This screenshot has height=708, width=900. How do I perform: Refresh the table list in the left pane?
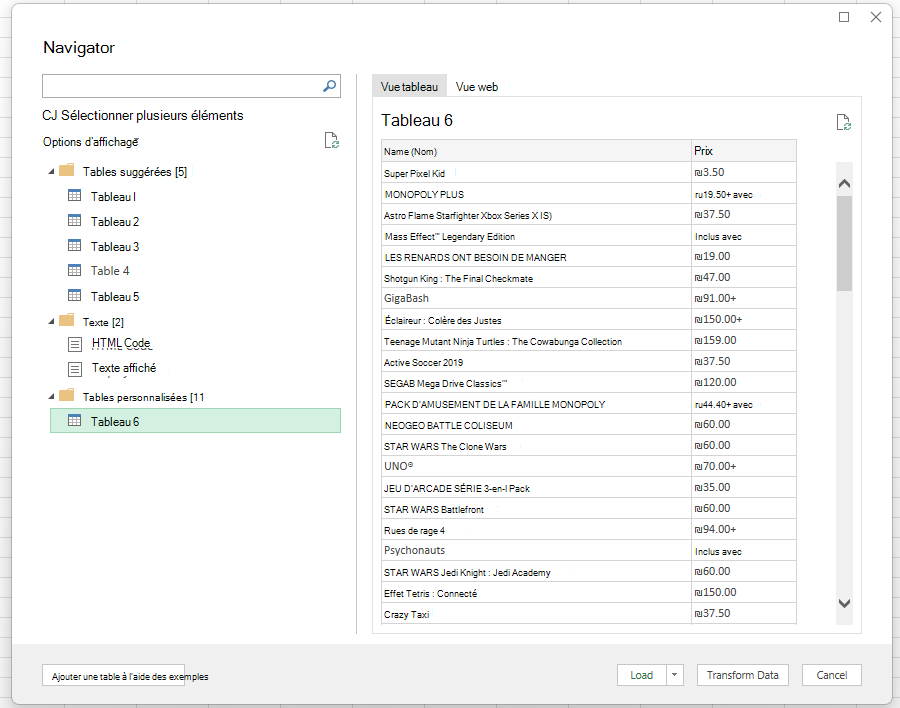tap(332, 140)
